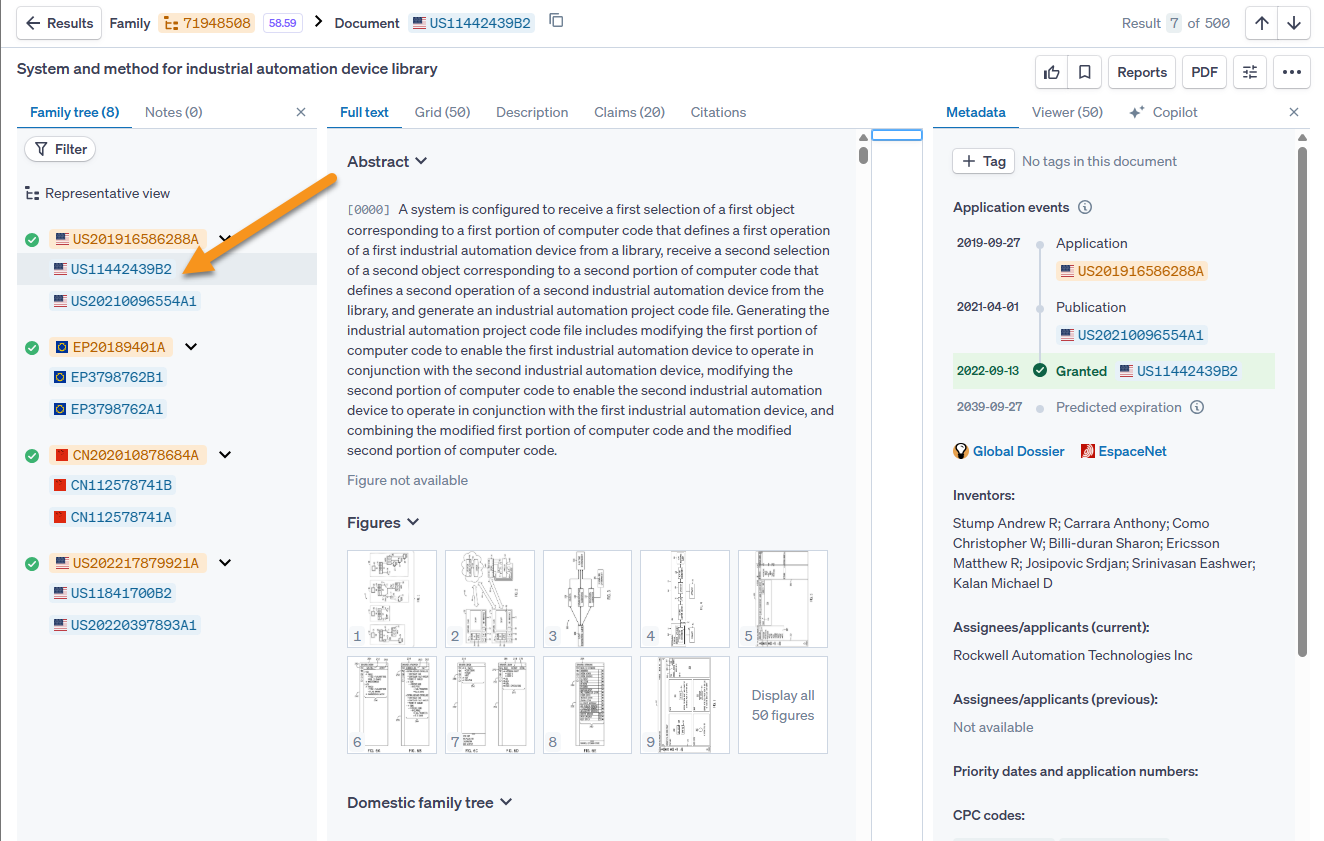Expand the Domestic family tree section
This screenshot has height=841, width=1324.
pos(506,802)
